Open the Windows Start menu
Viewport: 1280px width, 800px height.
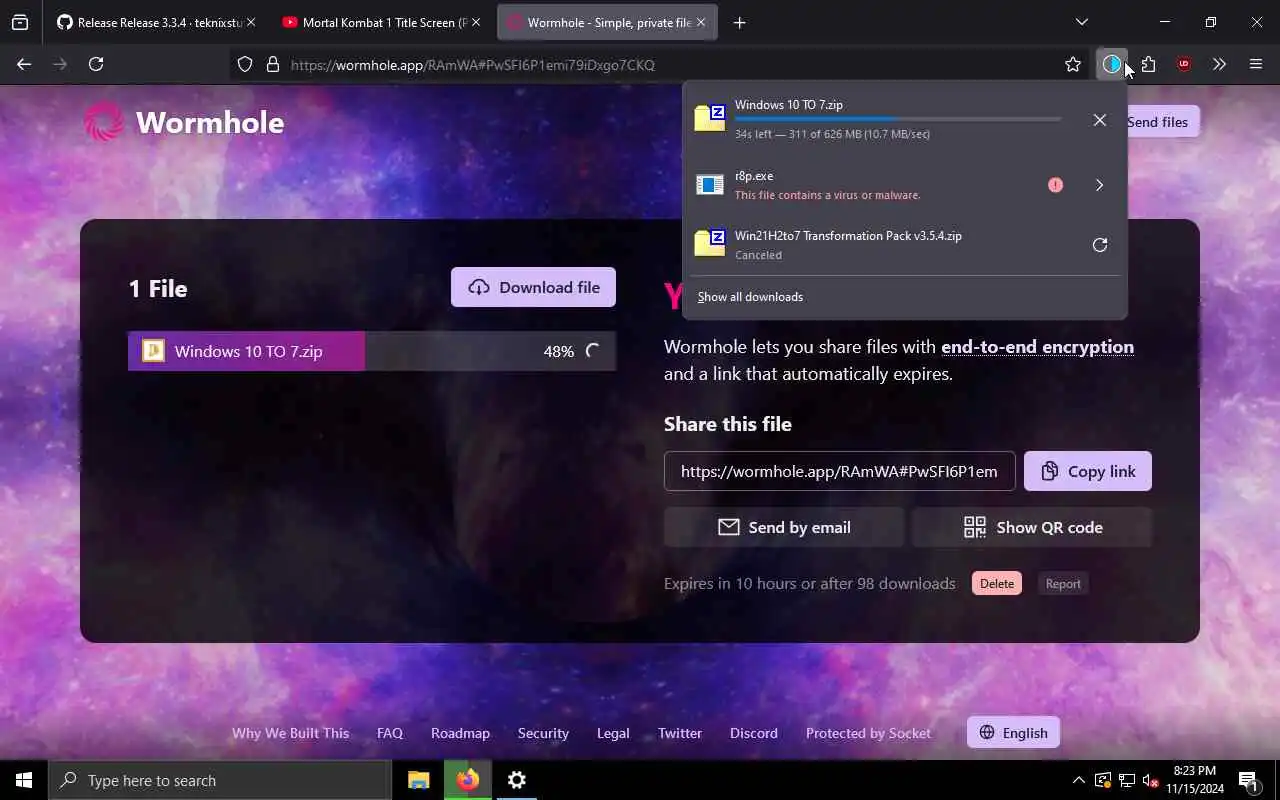(x=24, y=780)
